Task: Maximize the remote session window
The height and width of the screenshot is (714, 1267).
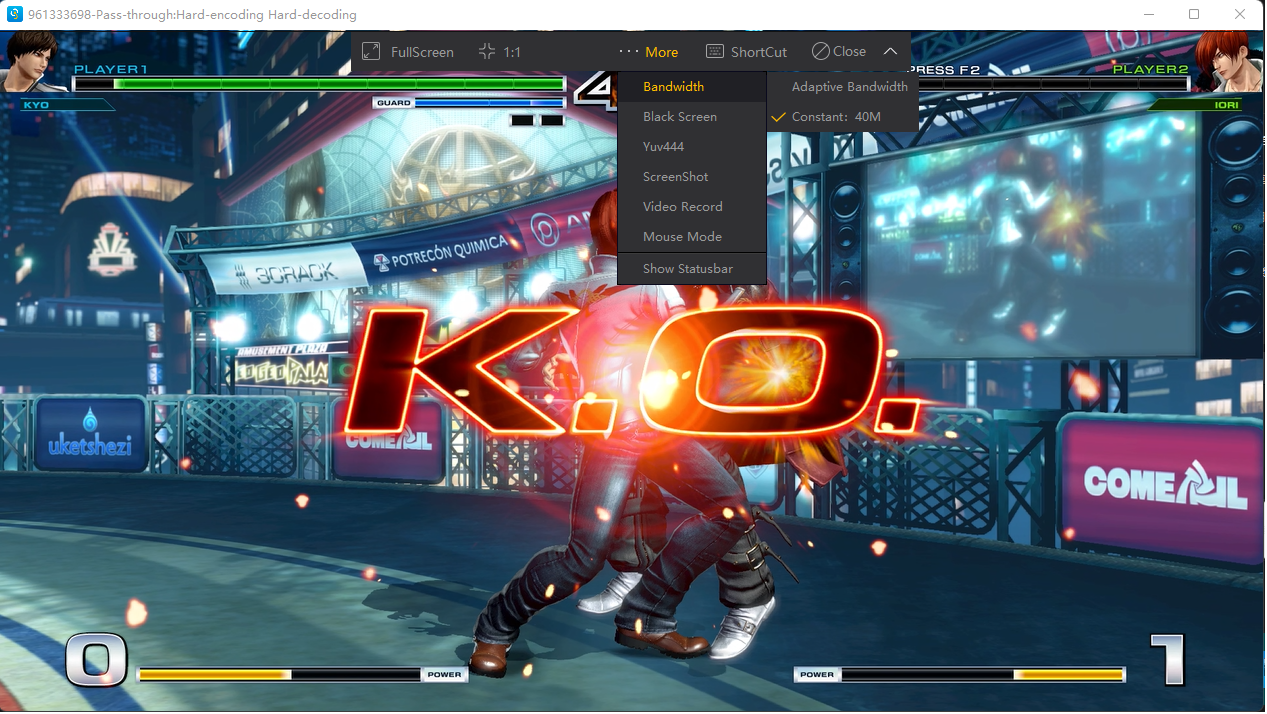Action: click(x=1194, y=14)
